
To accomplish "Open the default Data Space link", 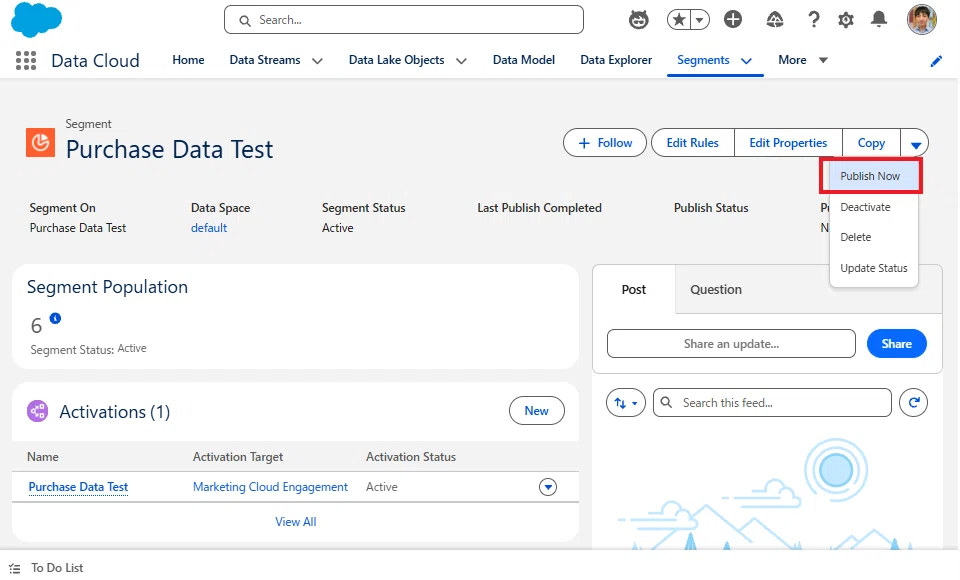I will pyautogui.click(x=209, y=228).
